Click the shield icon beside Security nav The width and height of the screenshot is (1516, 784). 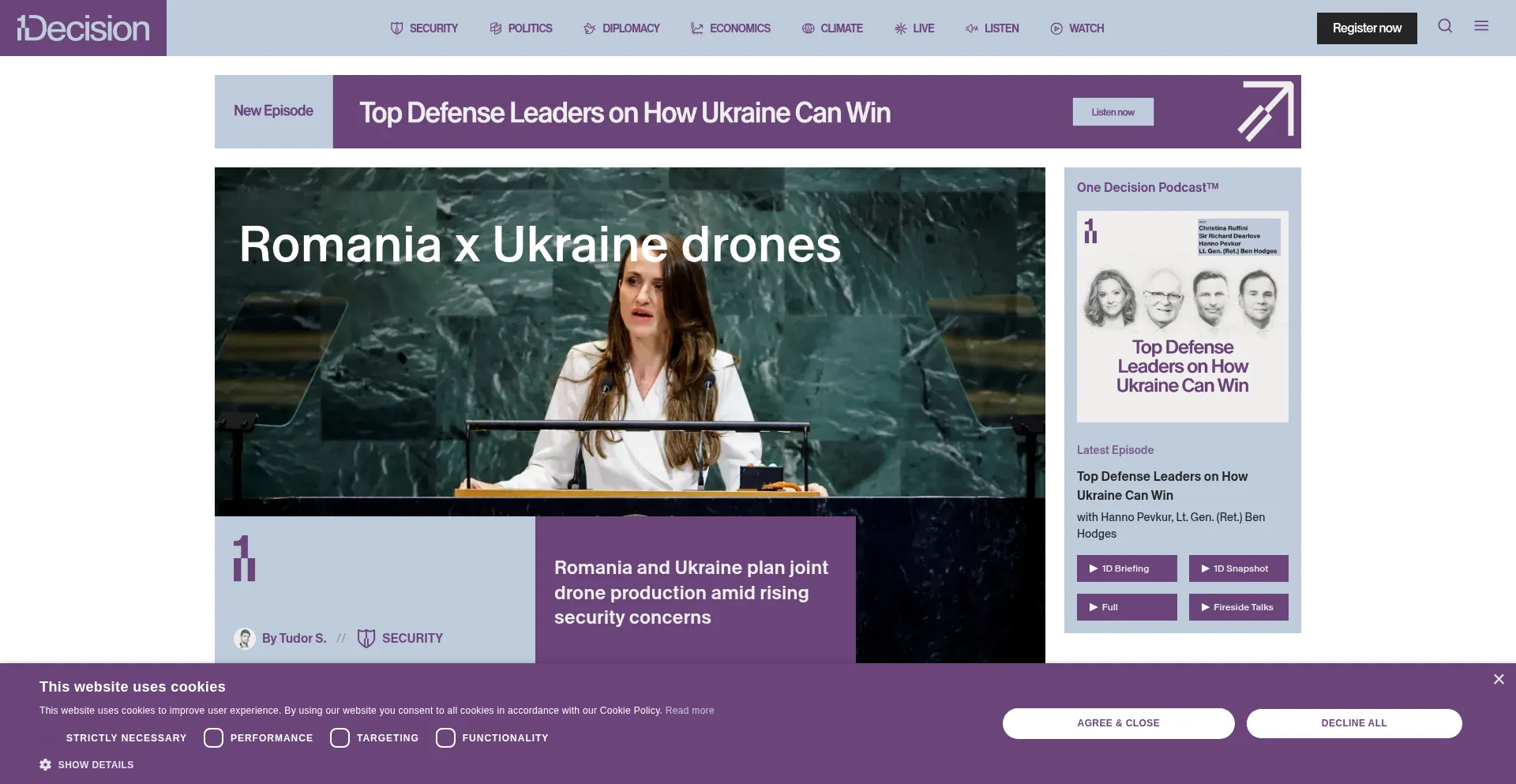396,28
